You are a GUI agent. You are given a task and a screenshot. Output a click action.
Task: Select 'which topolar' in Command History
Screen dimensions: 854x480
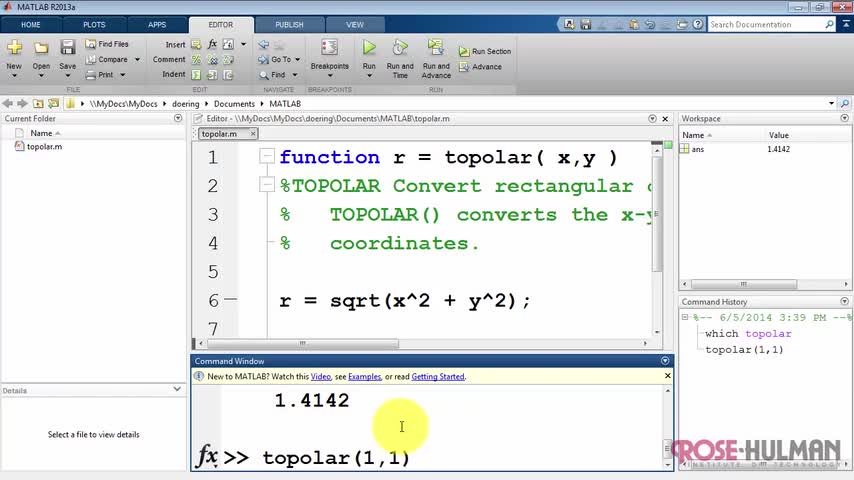[748, 333]
